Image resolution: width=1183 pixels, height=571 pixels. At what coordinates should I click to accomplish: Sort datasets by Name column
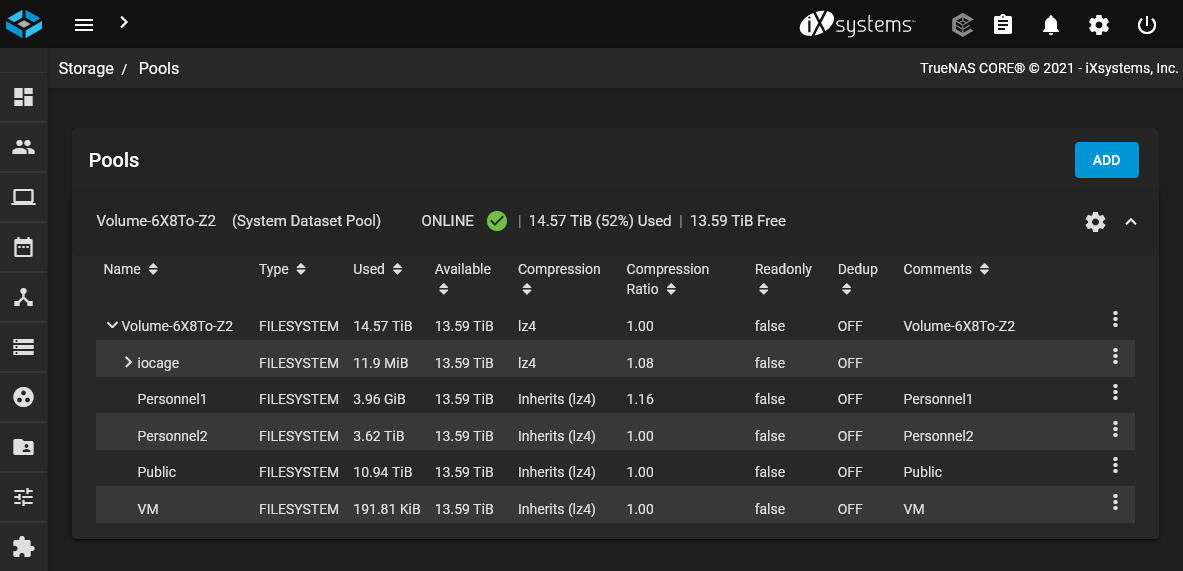pyautogui.click(x=131, y=269)
